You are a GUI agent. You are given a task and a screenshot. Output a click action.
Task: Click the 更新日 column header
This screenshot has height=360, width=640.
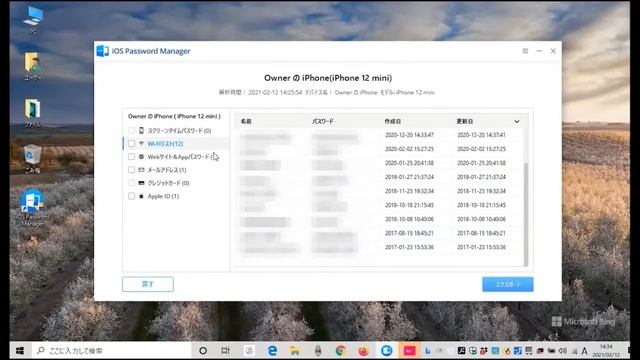pos(465,122)
